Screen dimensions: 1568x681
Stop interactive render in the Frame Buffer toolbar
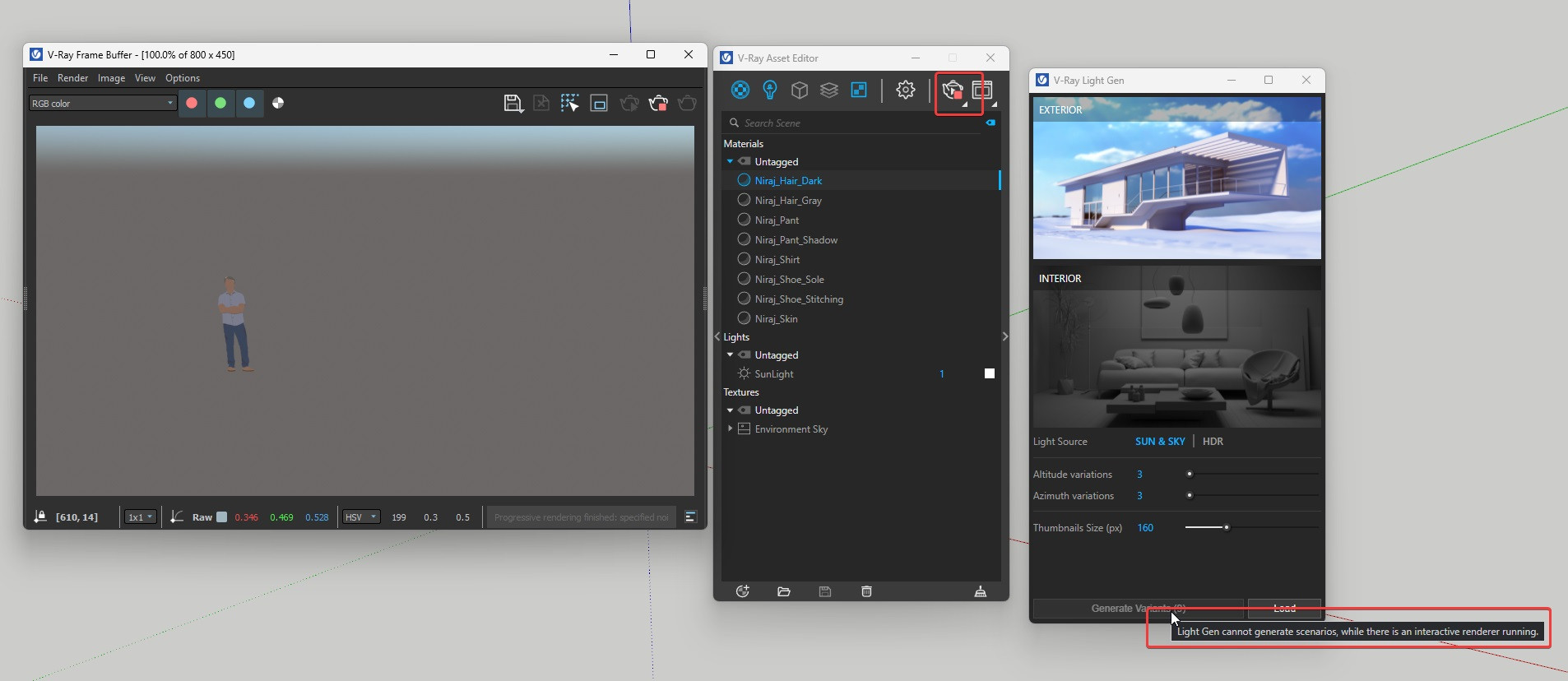pyautogui.click(x=658, y=103)
